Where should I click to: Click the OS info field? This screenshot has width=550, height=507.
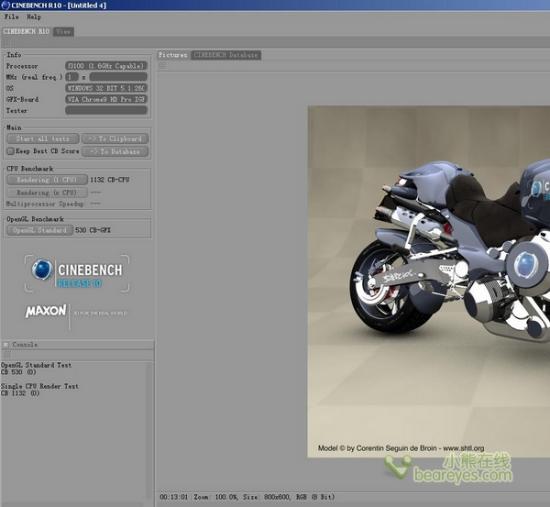click(106, 88)
